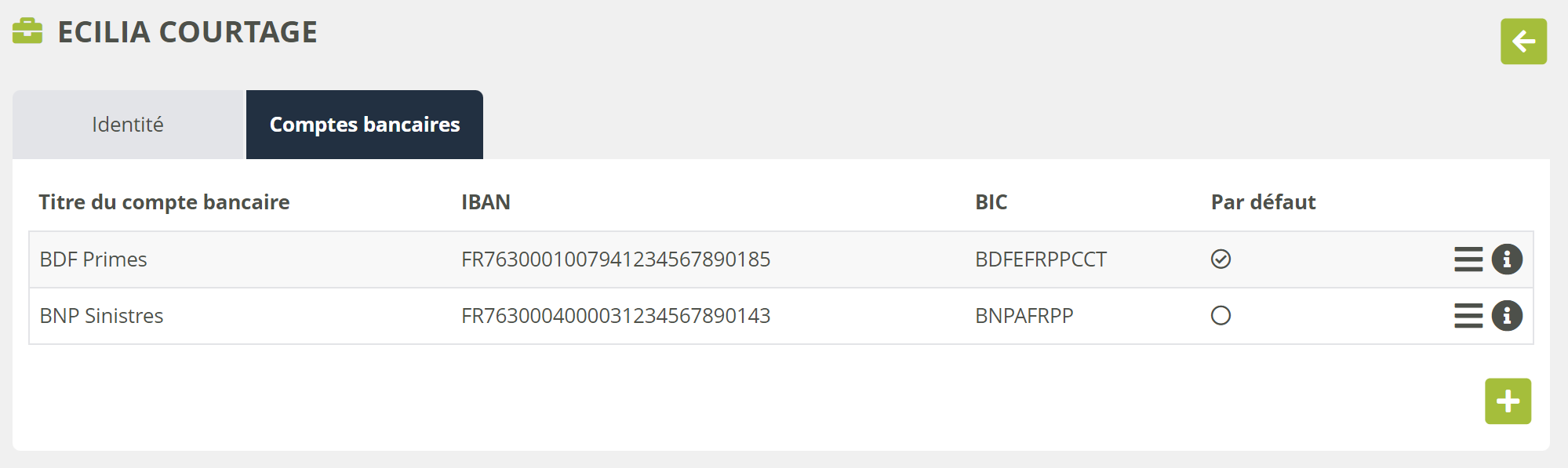Select the Comptes bancaires tab

point(365,125)
